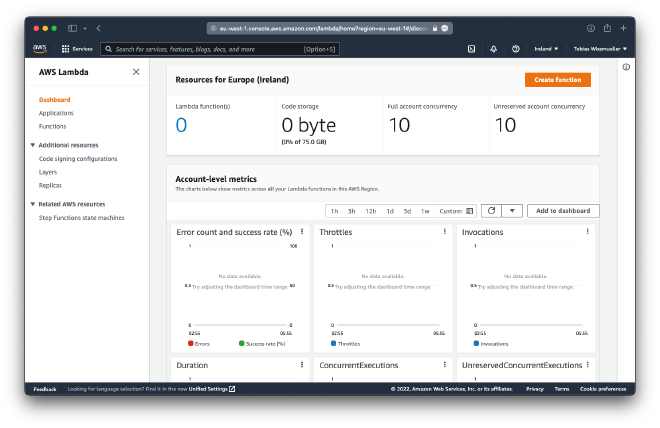The image size is (660, 428).
Task: Toggle the Throttles legend series
Action: 344,343
